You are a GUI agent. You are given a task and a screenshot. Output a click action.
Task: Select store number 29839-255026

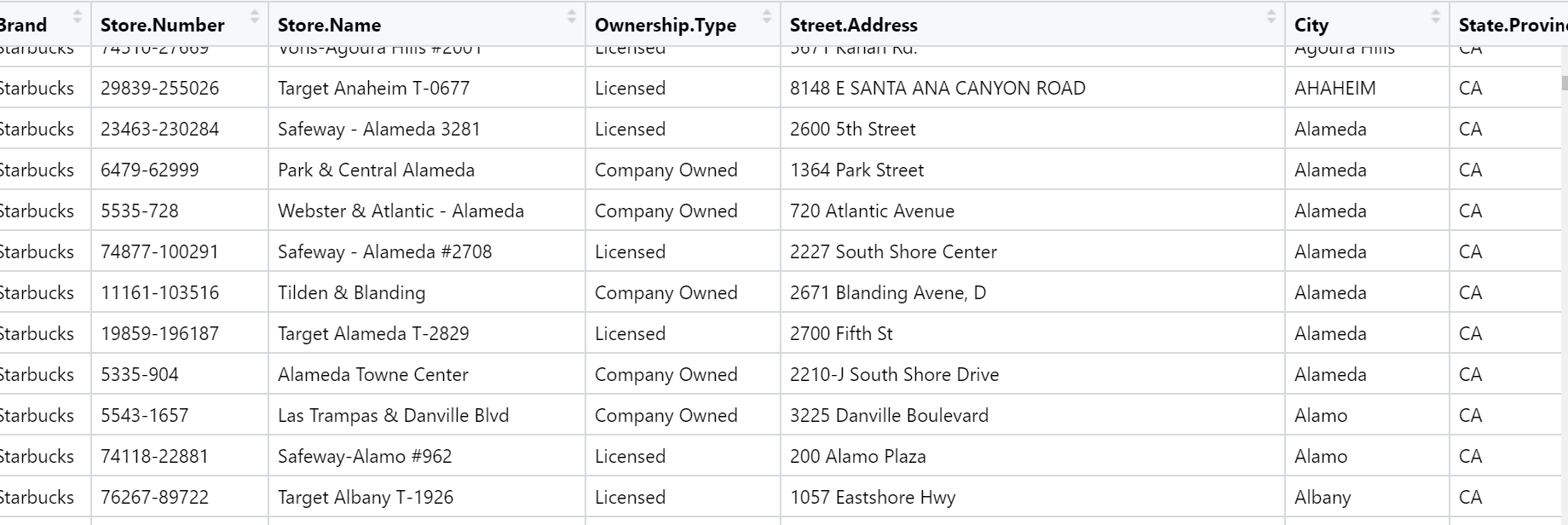pyautogui.click(x=159, y=88)
